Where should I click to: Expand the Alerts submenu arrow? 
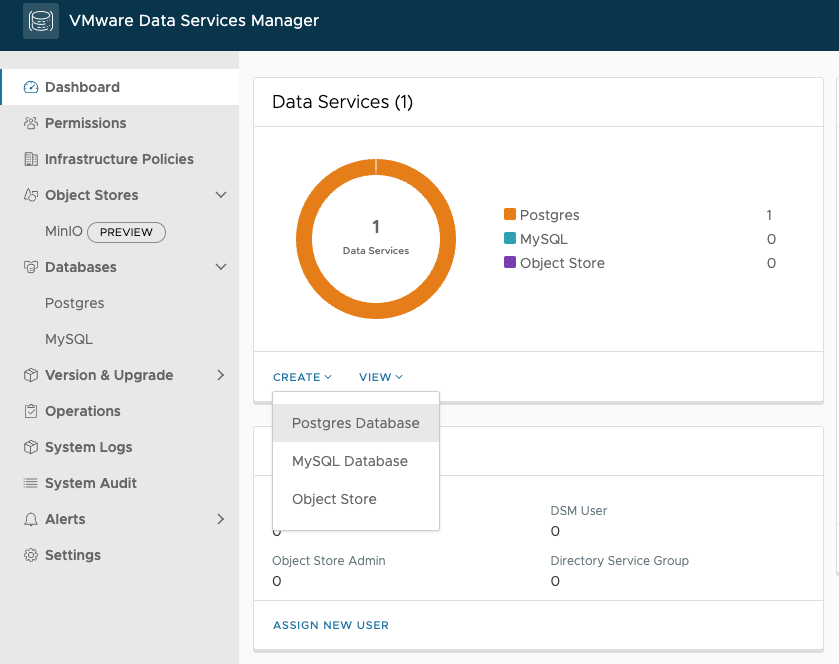[x=221, y=519]
